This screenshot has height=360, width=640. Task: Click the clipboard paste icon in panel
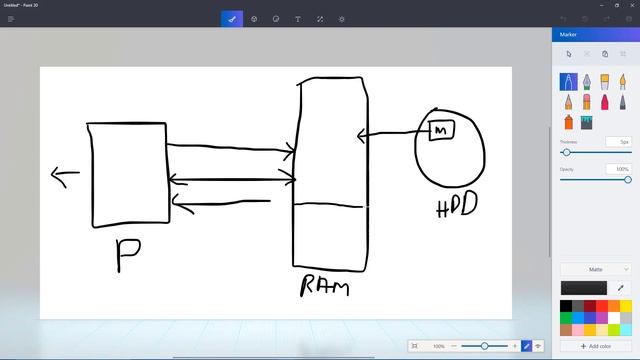pyautogui.click(x=605, y=54)
